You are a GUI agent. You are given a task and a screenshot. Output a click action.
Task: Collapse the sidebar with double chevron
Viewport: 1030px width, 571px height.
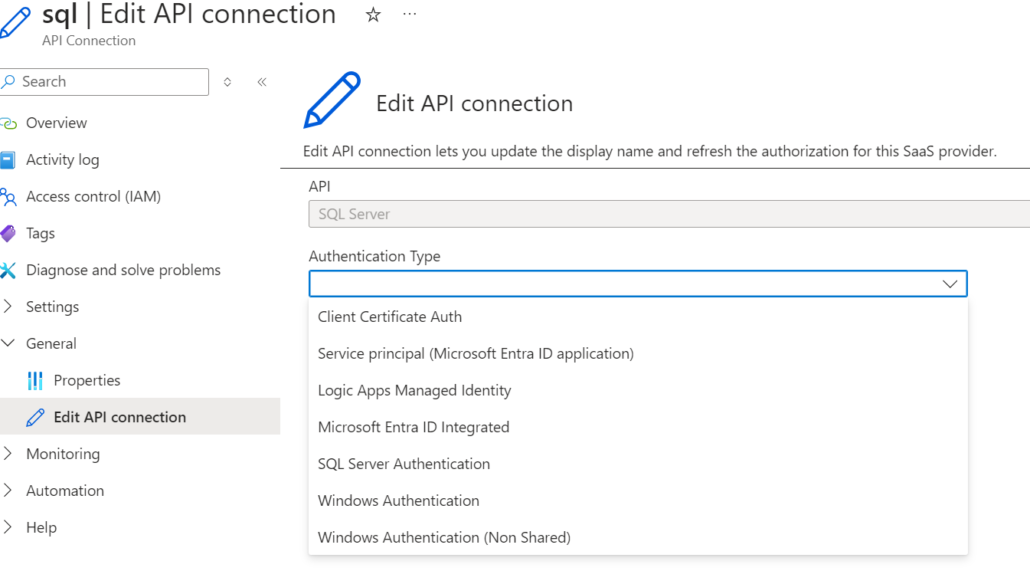[x=262, y=82]
